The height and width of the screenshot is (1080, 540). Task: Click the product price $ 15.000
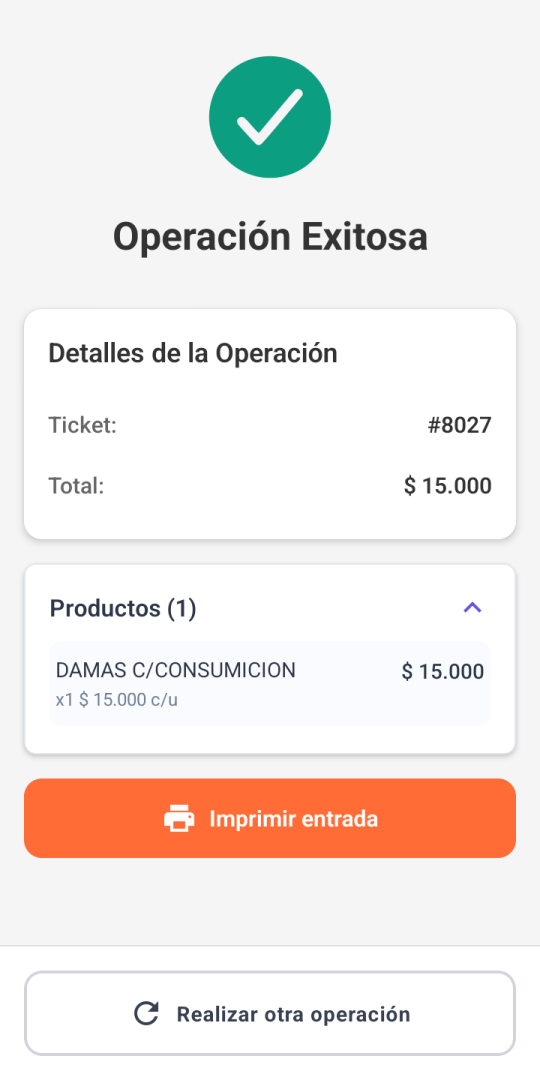[x=443, y=671]
